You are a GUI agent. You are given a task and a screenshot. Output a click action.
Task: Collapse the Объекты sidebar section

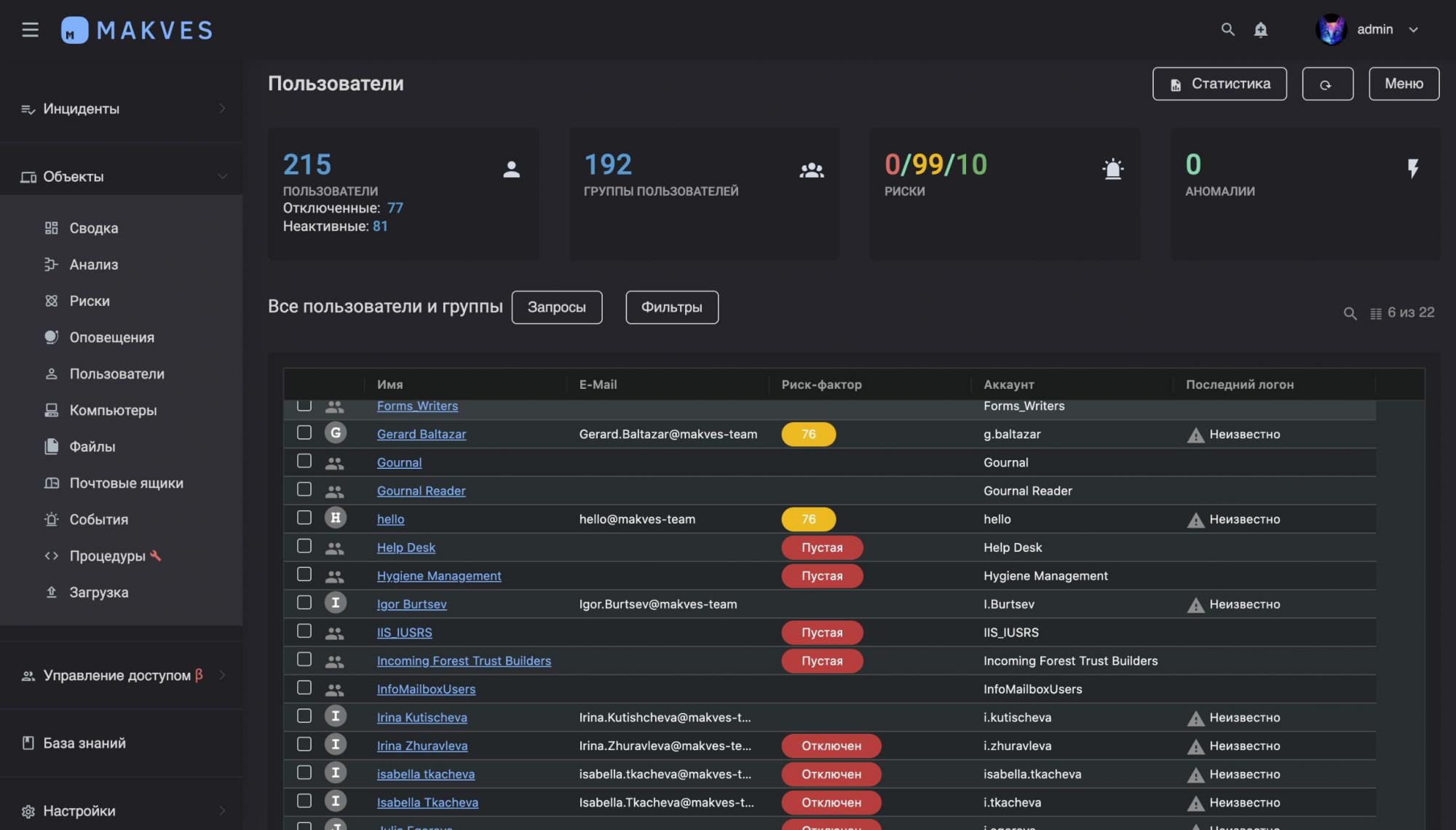click(222, 177)
